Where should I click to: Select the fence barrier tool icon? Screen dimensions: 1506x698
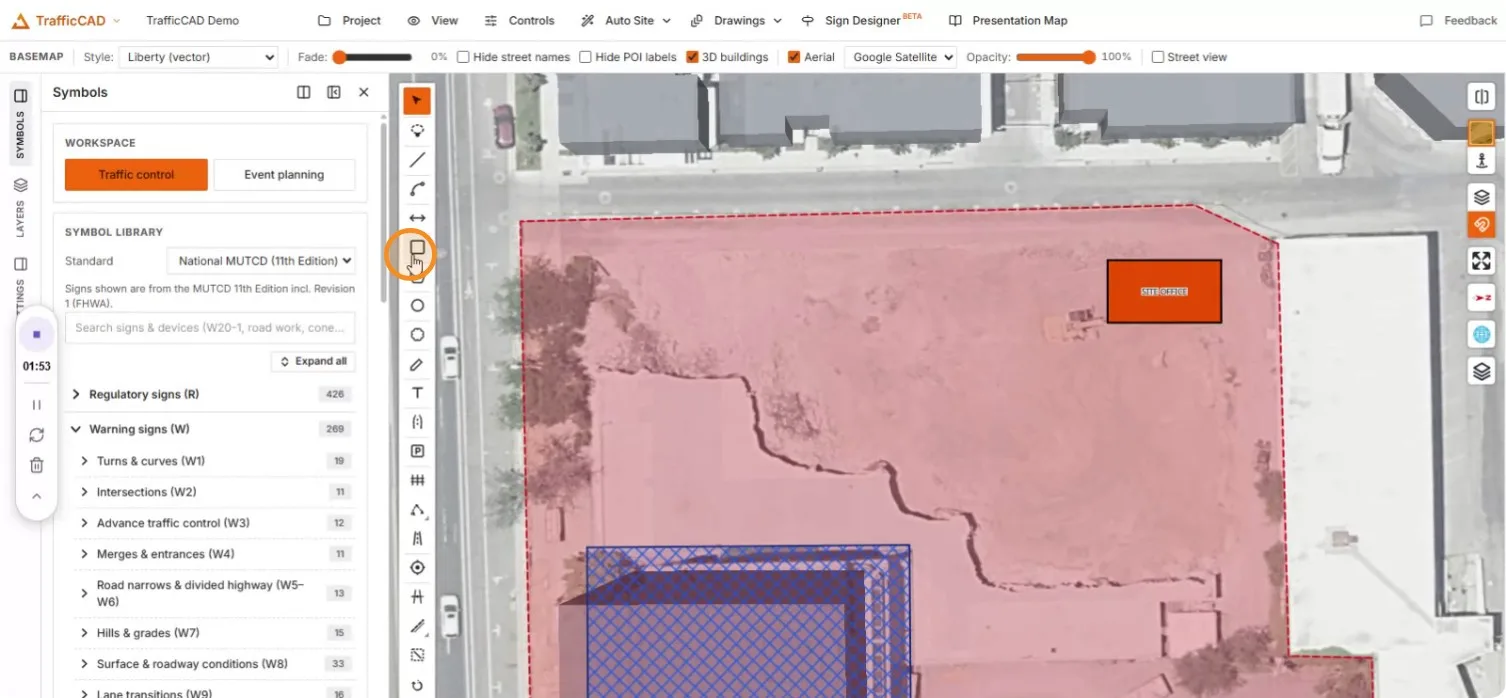(417, 480)
